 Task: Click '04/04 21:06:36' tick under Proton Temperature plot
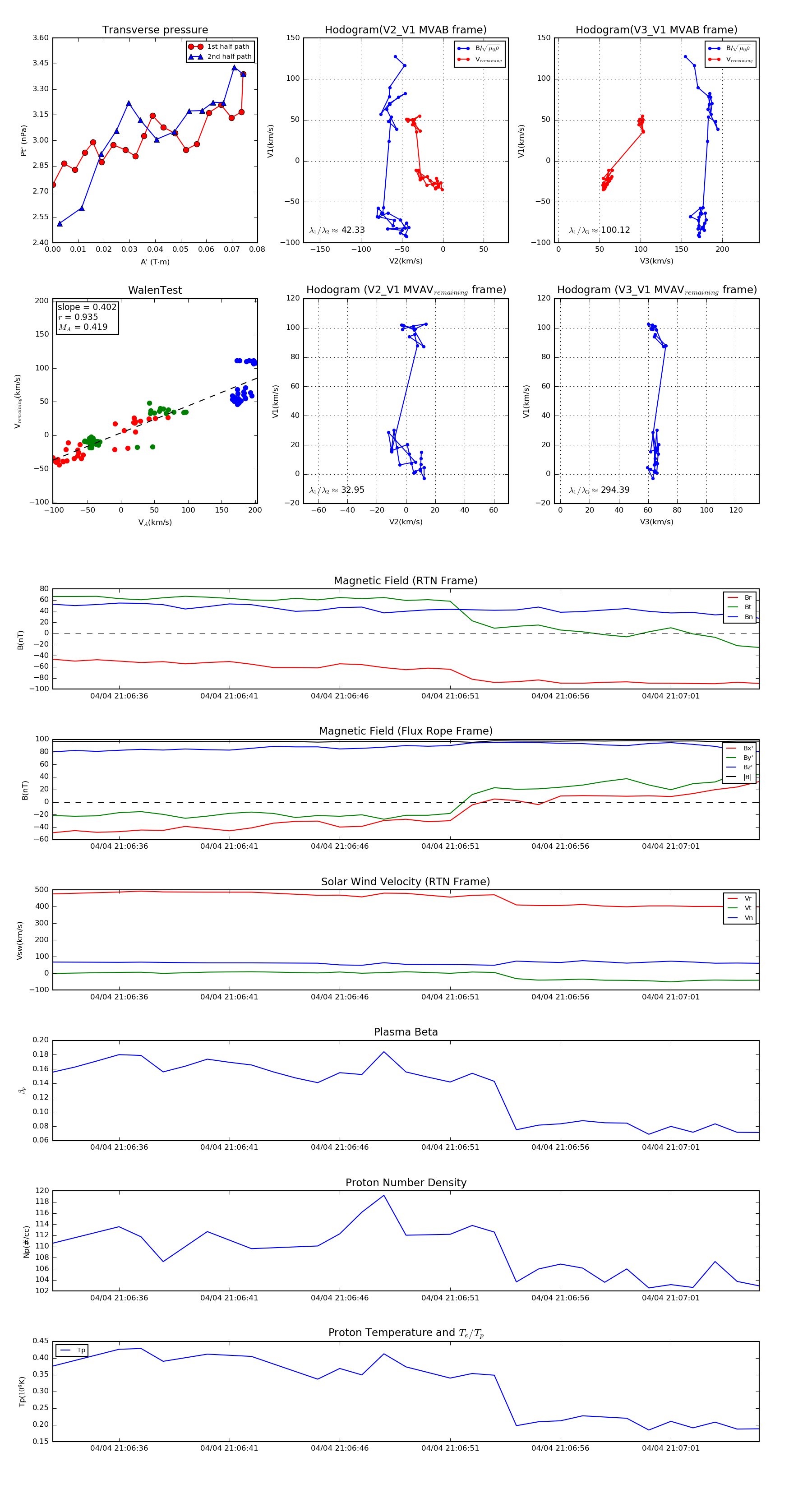(x=119, y=1448)
